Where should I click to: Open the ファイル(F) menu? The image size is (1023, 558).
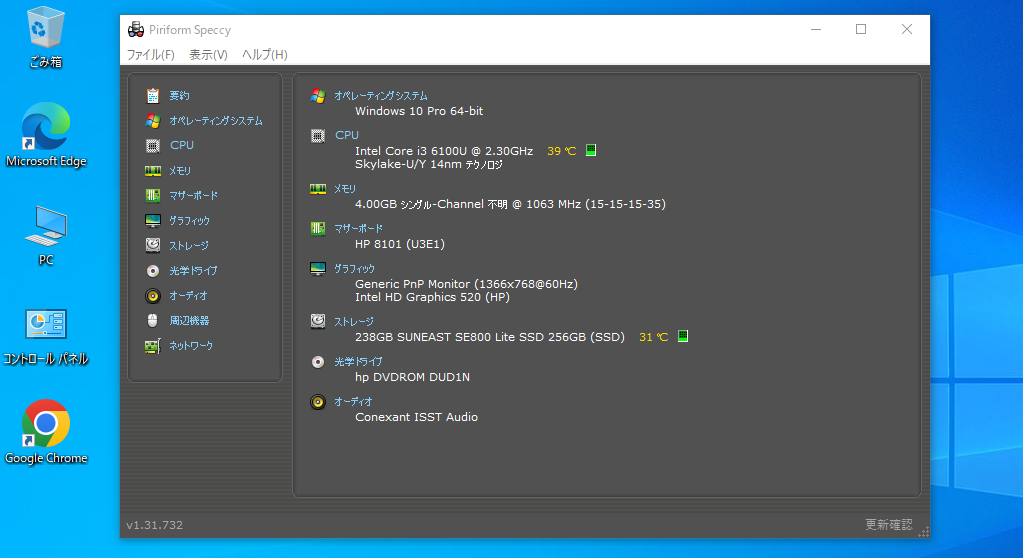[x=151, y=55]
